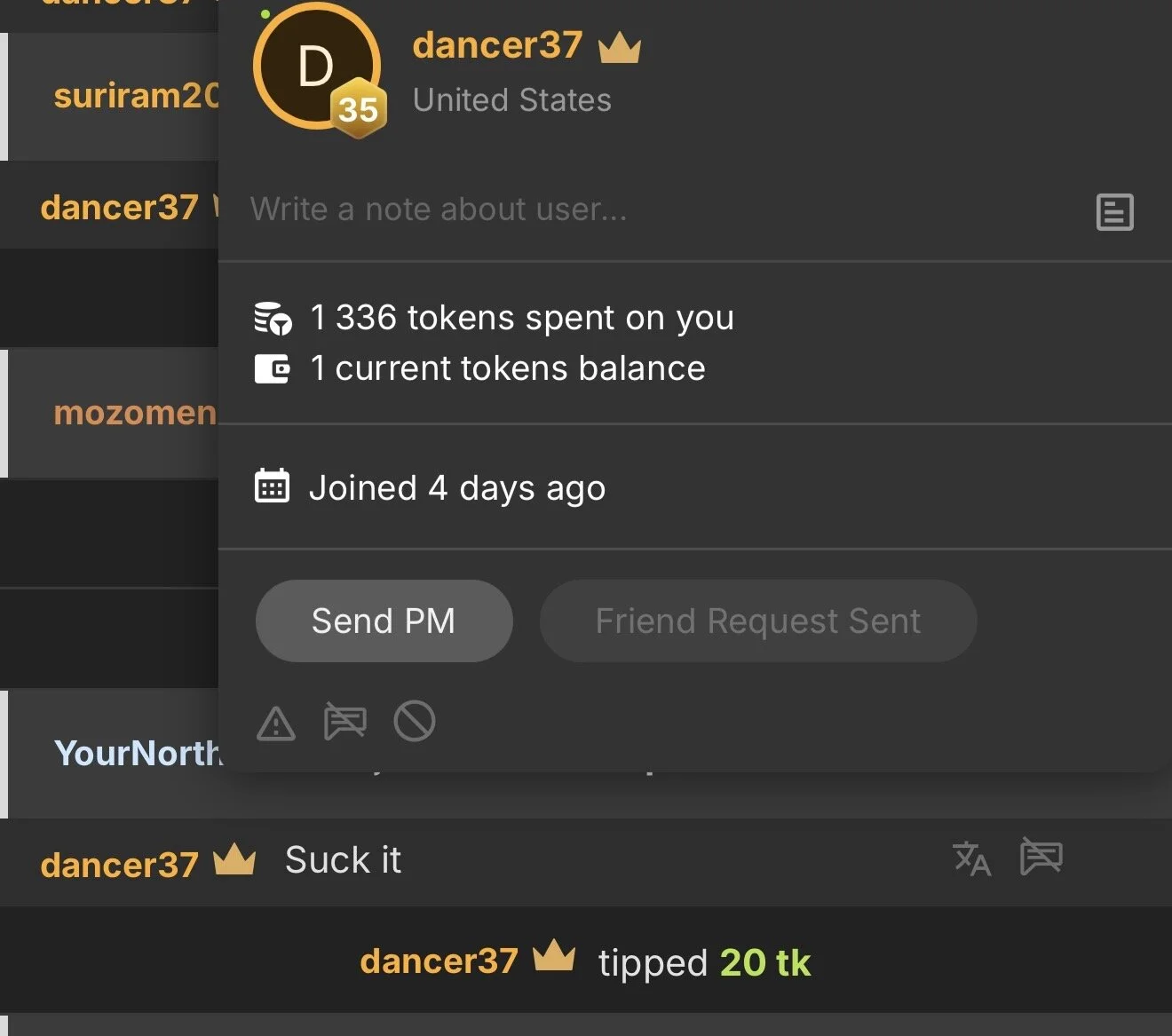Click the crown badge beside dancer37 profile name

(x=619, y=48)
